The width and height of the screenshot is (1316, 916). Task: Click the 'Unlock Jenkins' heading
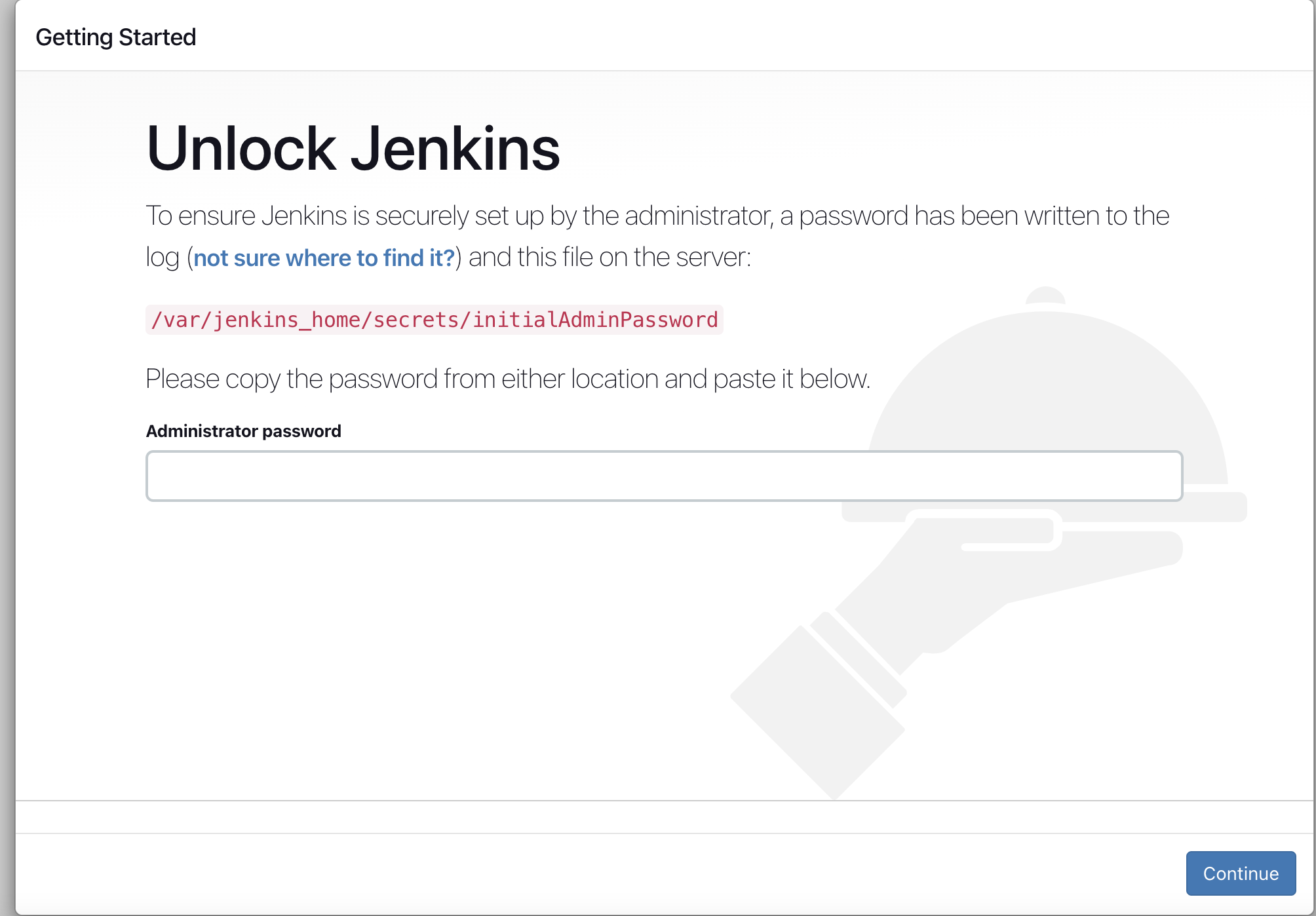click(353, 149)
